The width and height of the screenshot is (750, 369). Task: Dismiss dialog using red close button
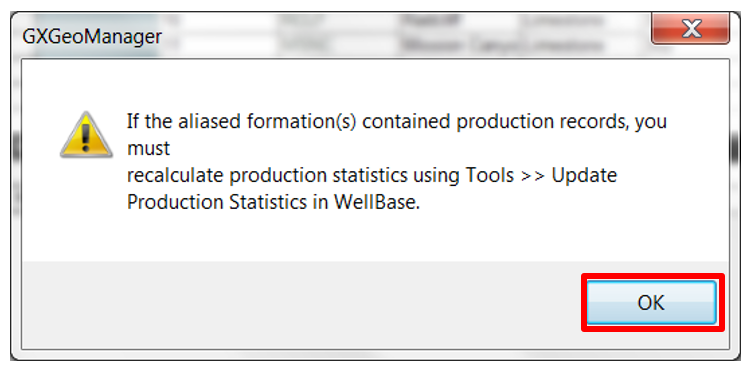(691, 29)
